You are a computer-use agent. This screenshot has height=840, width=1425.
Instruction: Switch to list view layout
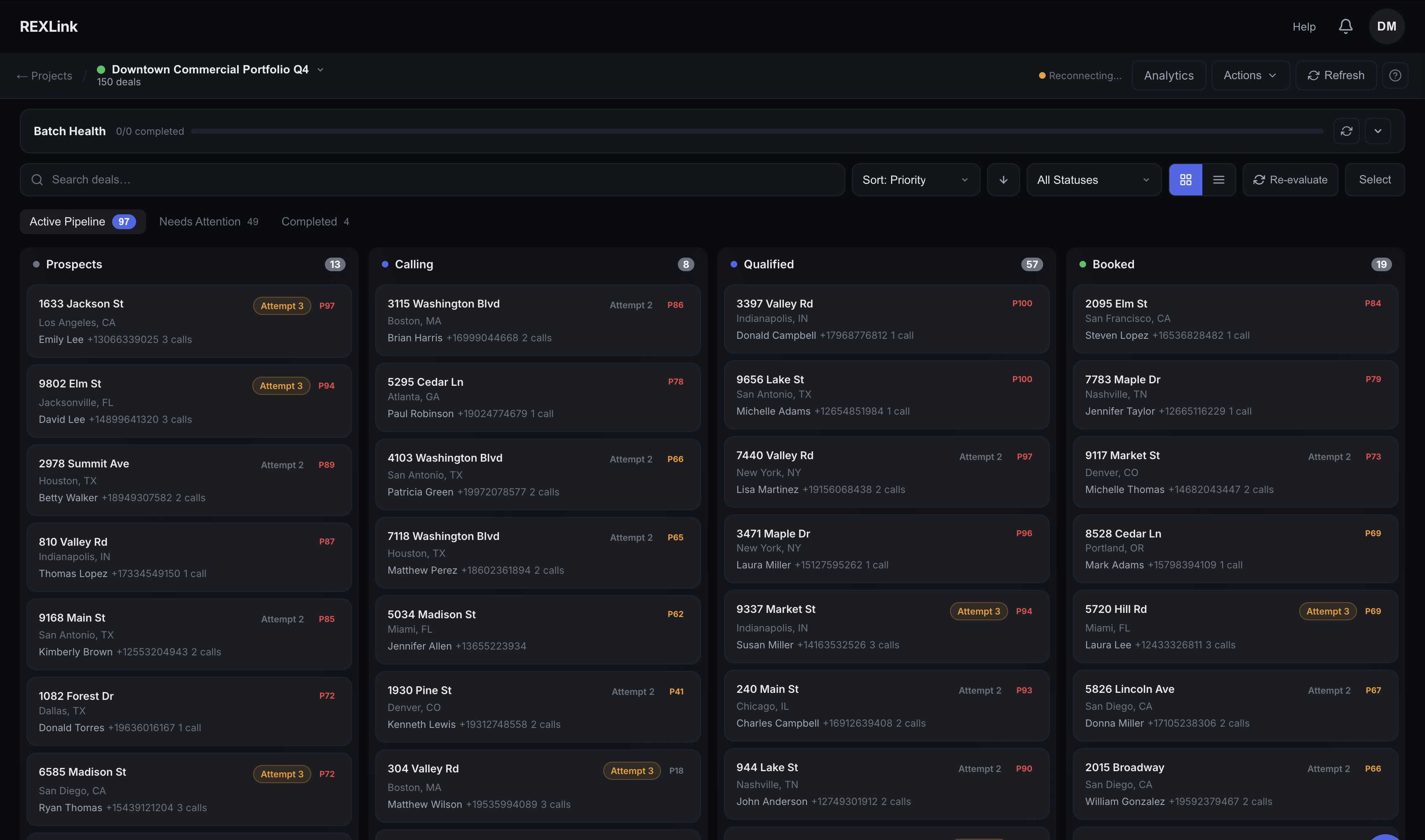(x=1219, y=179)
